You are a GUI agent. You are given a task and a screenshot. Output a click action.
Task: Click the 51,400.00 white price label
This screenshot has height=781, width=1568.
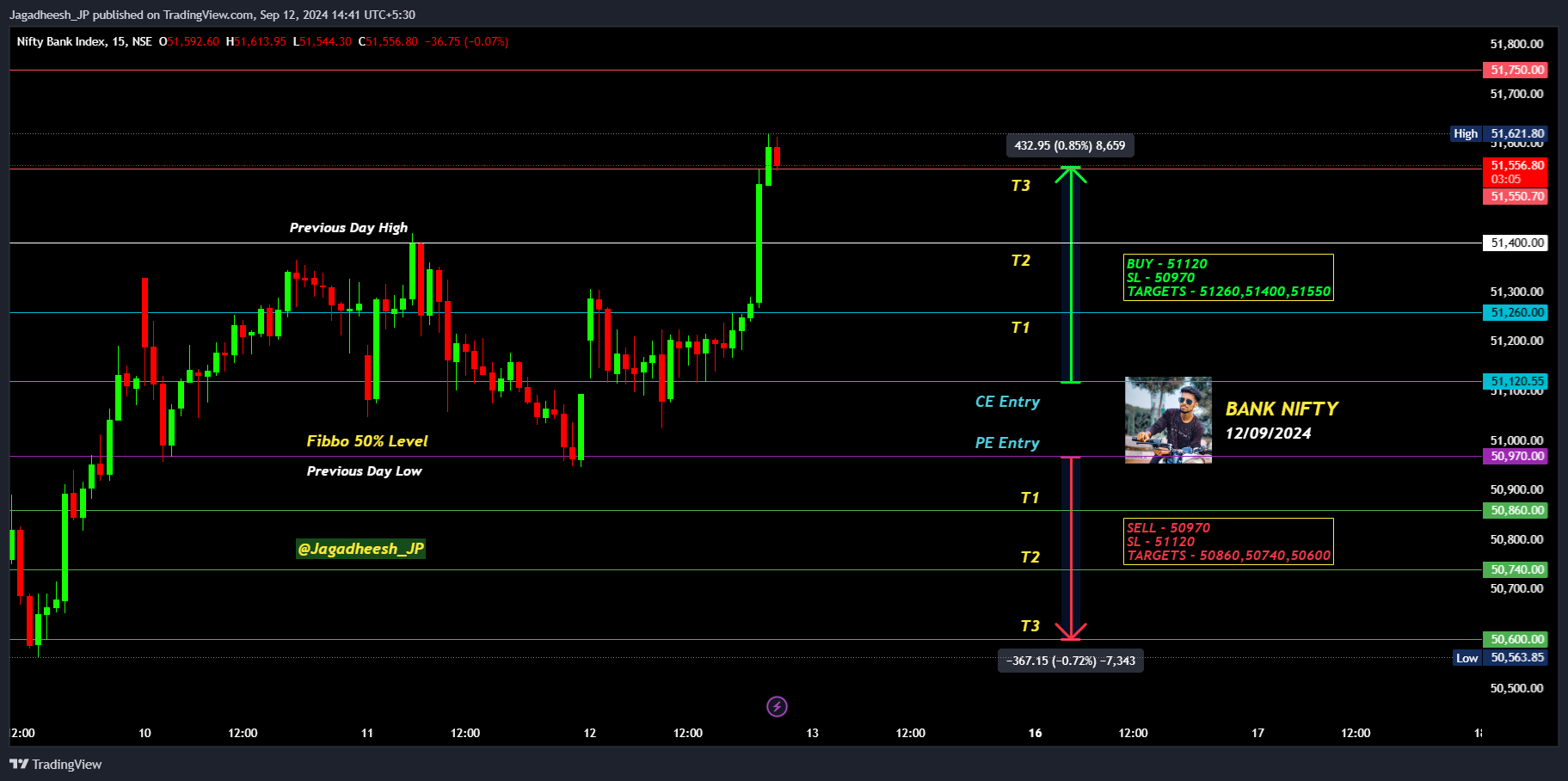[x=1516, y=243]
